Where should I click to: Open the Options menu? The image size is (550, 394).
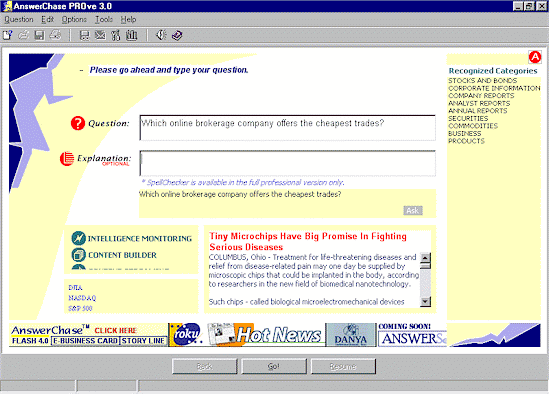click(74, 19)
